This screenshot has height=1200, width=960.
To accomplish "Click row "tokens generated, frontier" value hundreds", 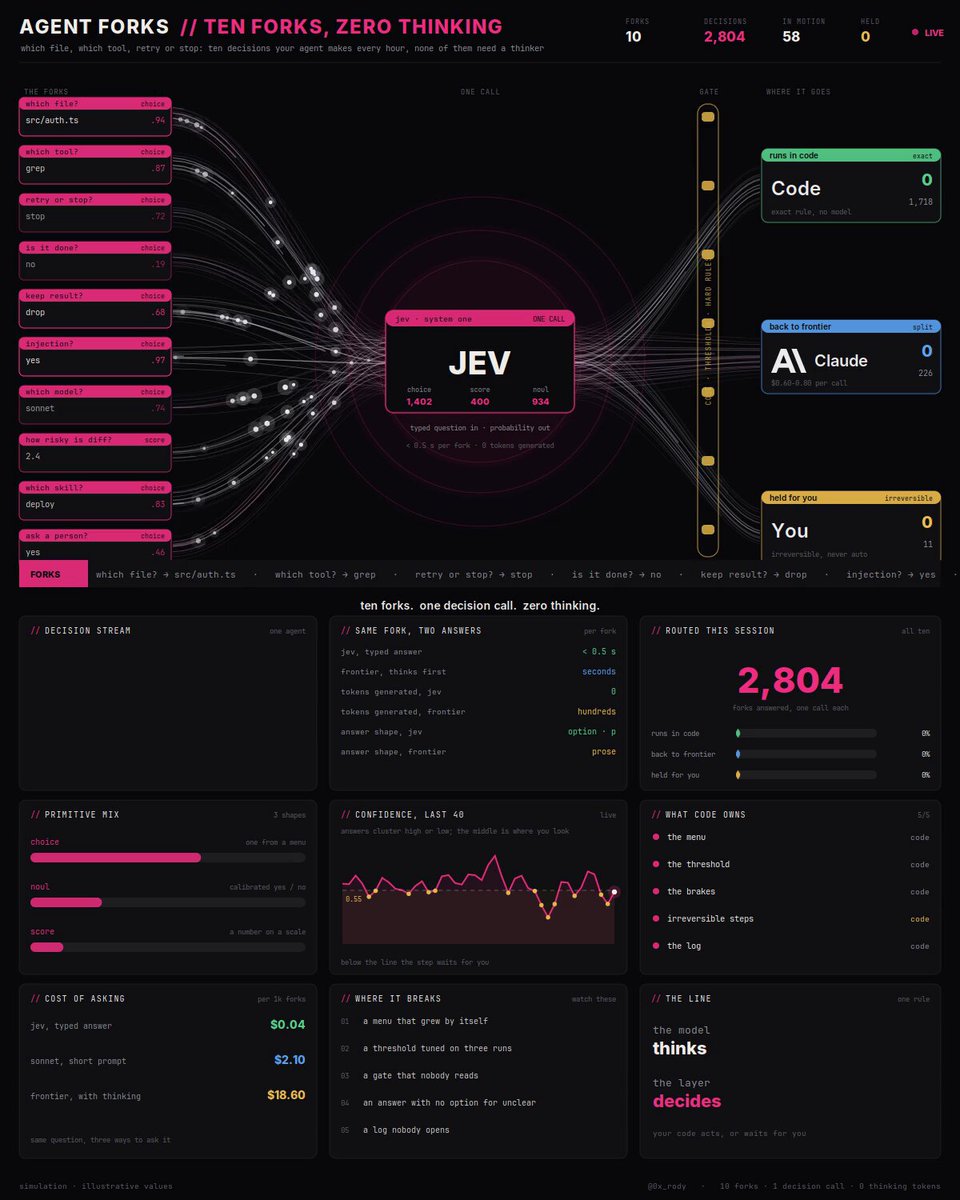I will 597,712.
